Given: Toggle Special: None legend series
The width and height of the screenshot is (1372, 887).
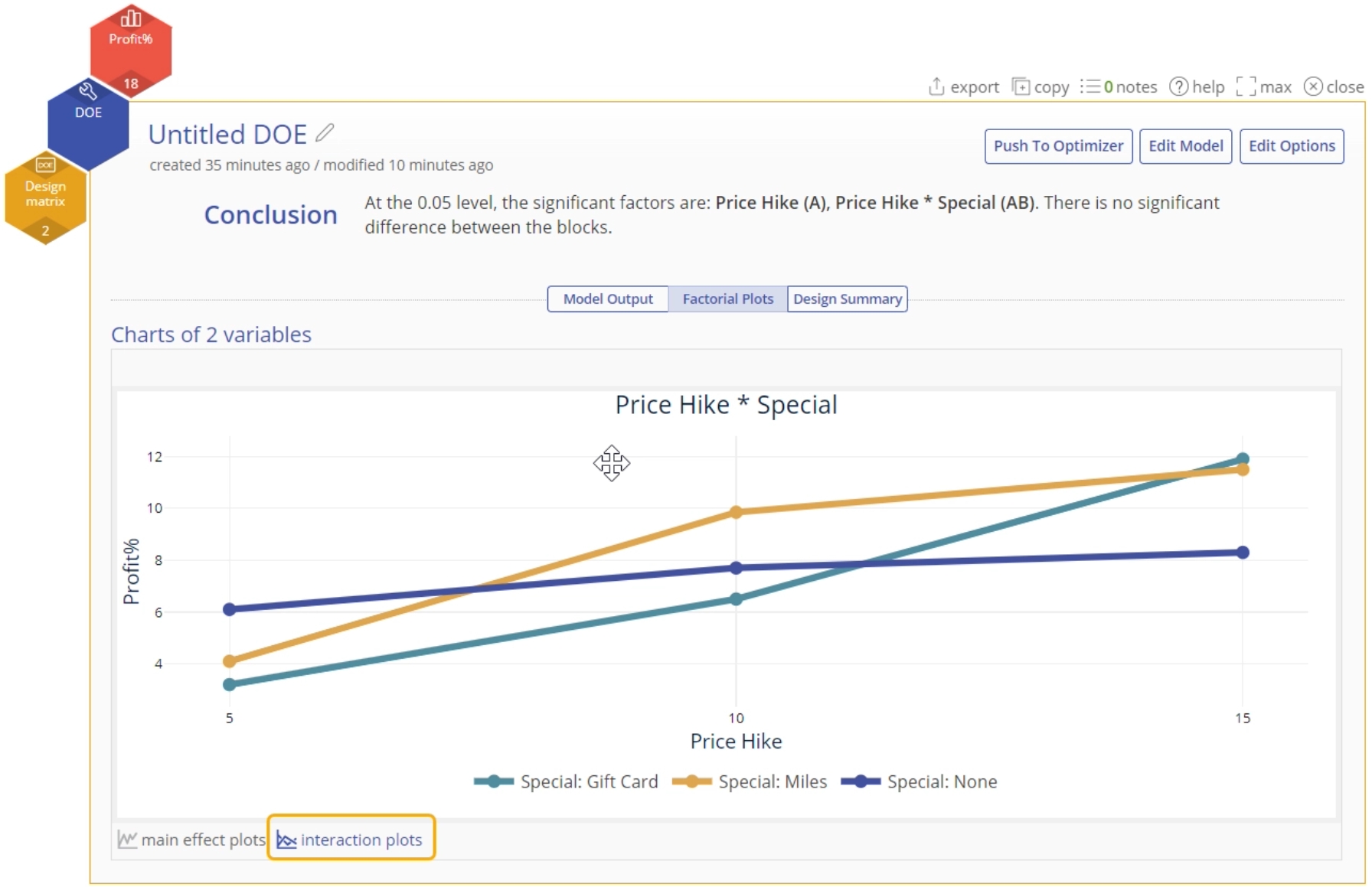Looking at the screenshot, I should tap(919, 781).
